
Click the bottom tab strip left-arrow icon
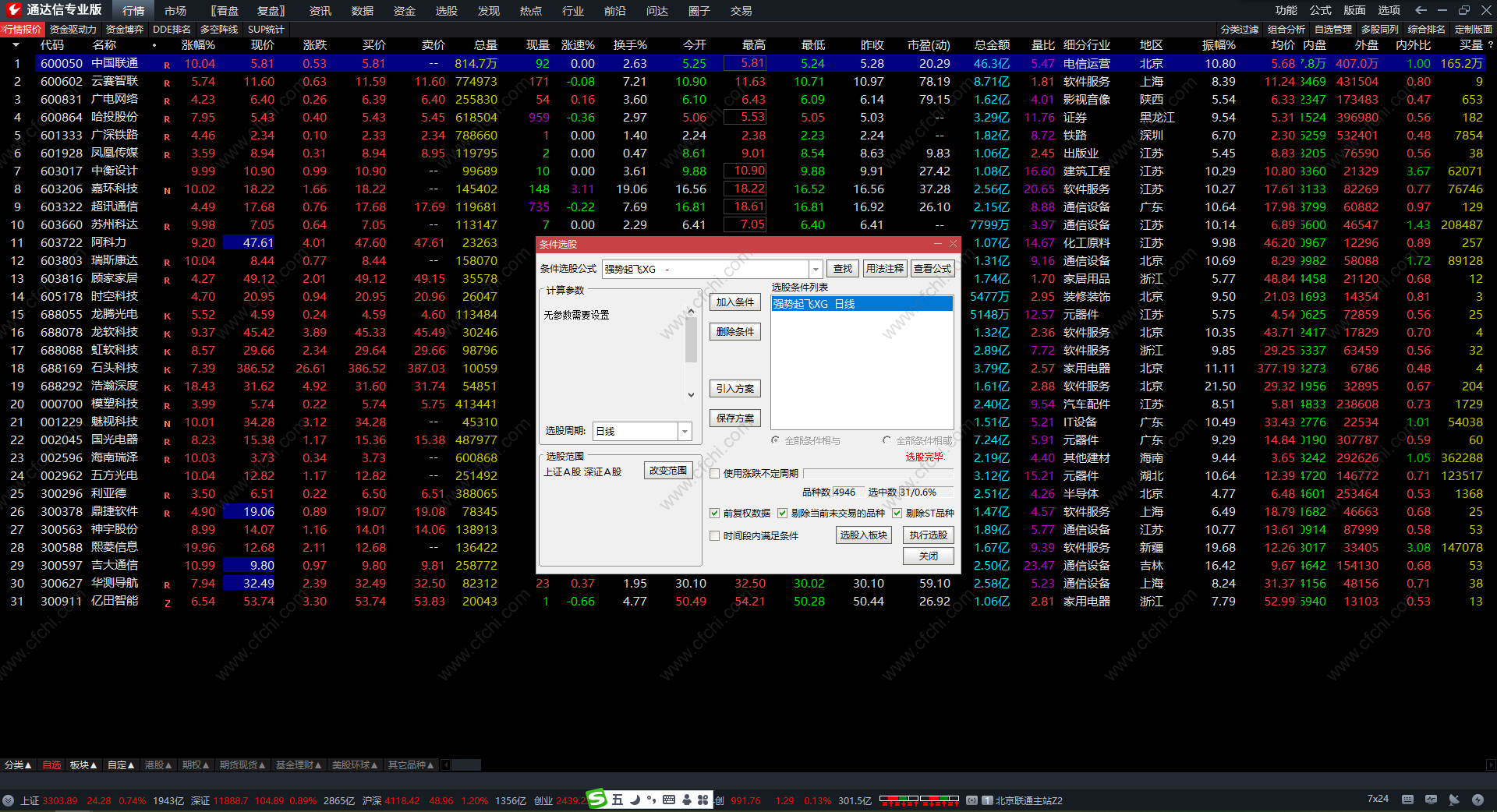[447, 765]
